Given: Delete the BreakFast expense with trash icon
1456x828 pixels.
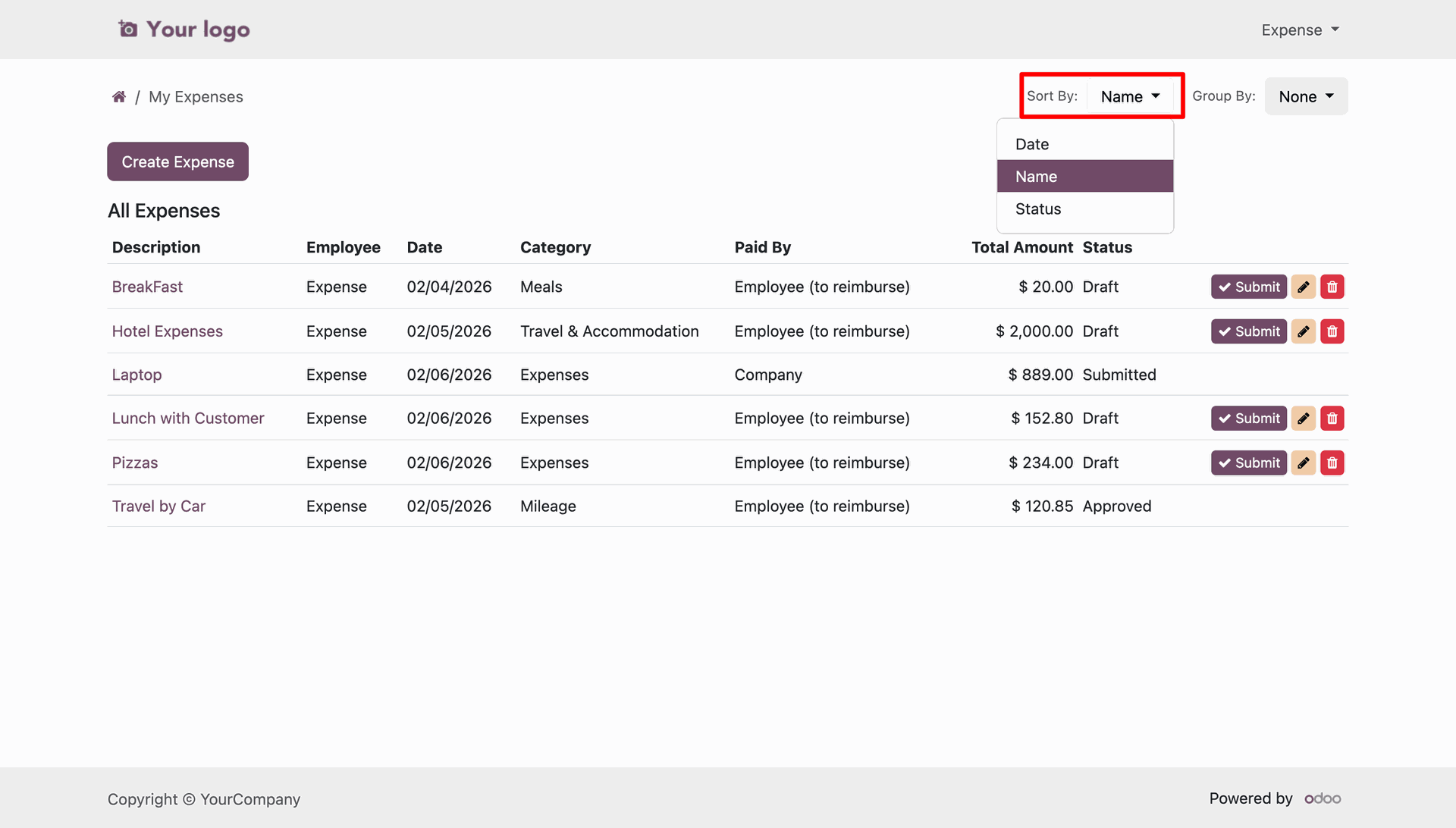Looking at the screenshot, I should tap(1332, 287).
